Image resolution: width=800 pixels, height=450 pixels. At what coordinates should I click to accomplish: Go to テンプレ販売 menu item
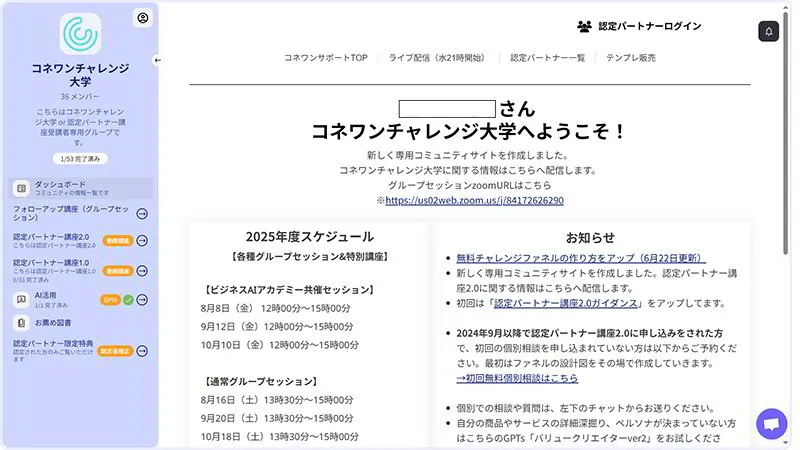631,58
